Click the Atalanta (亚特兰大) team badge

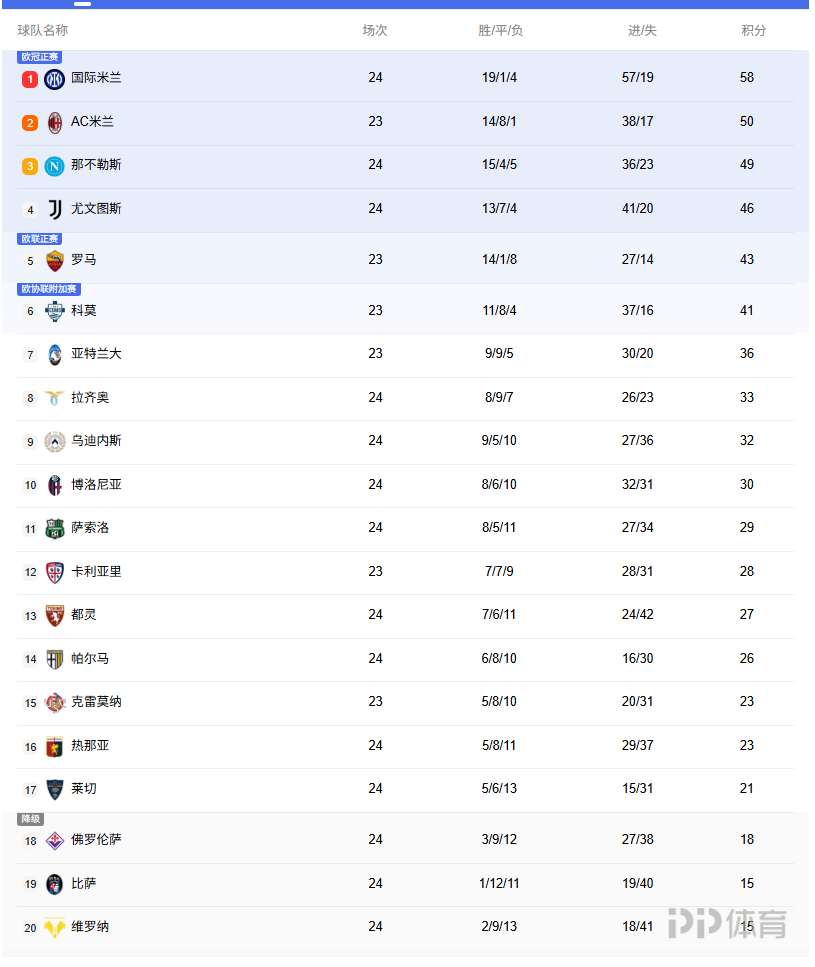tap(55, 355)
